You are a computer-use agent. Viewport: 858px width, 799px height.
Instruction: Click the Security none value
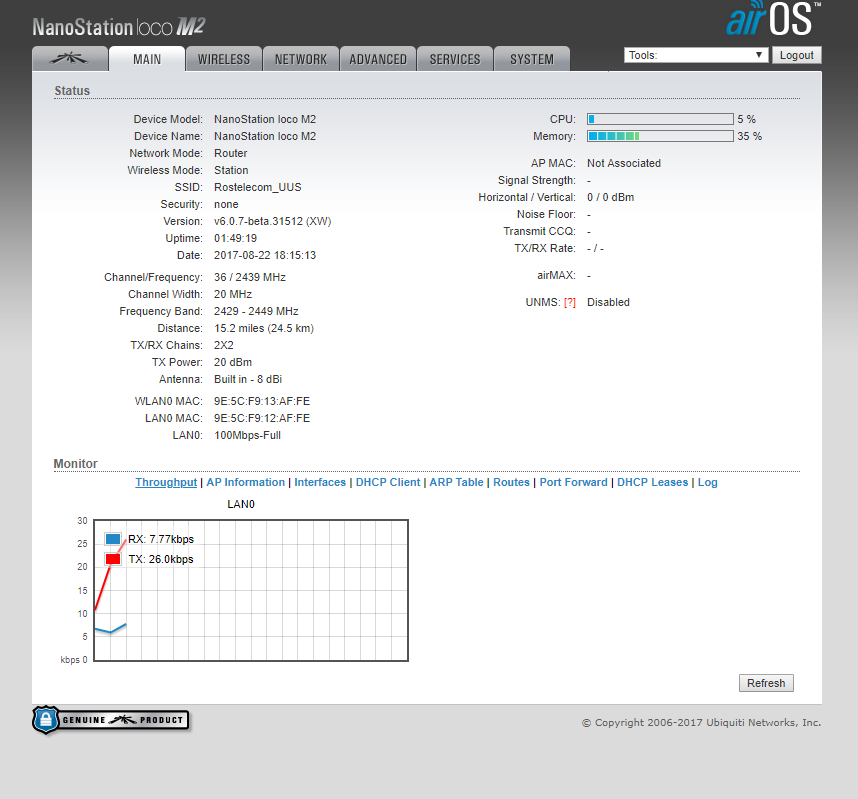[226, 204]
